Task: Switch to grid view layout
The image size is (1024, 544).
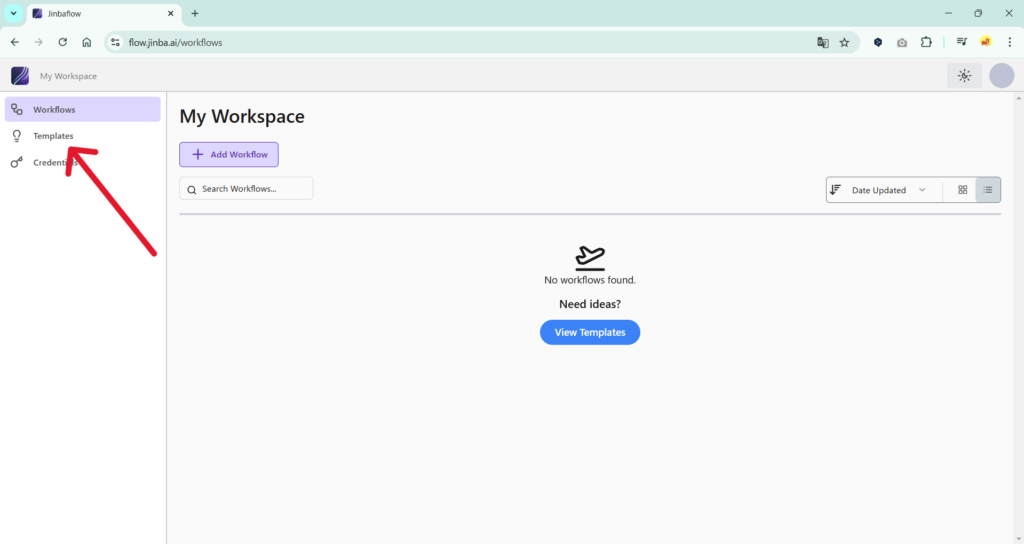Action: pyautogui.click(x=962, y=190)
